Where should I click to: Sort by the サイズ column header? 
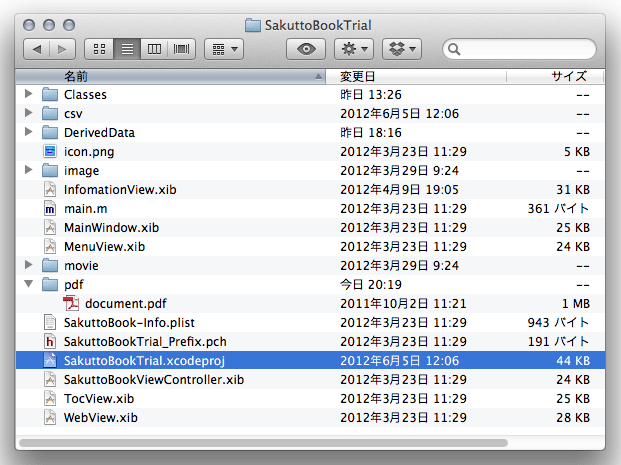(555, 76)
